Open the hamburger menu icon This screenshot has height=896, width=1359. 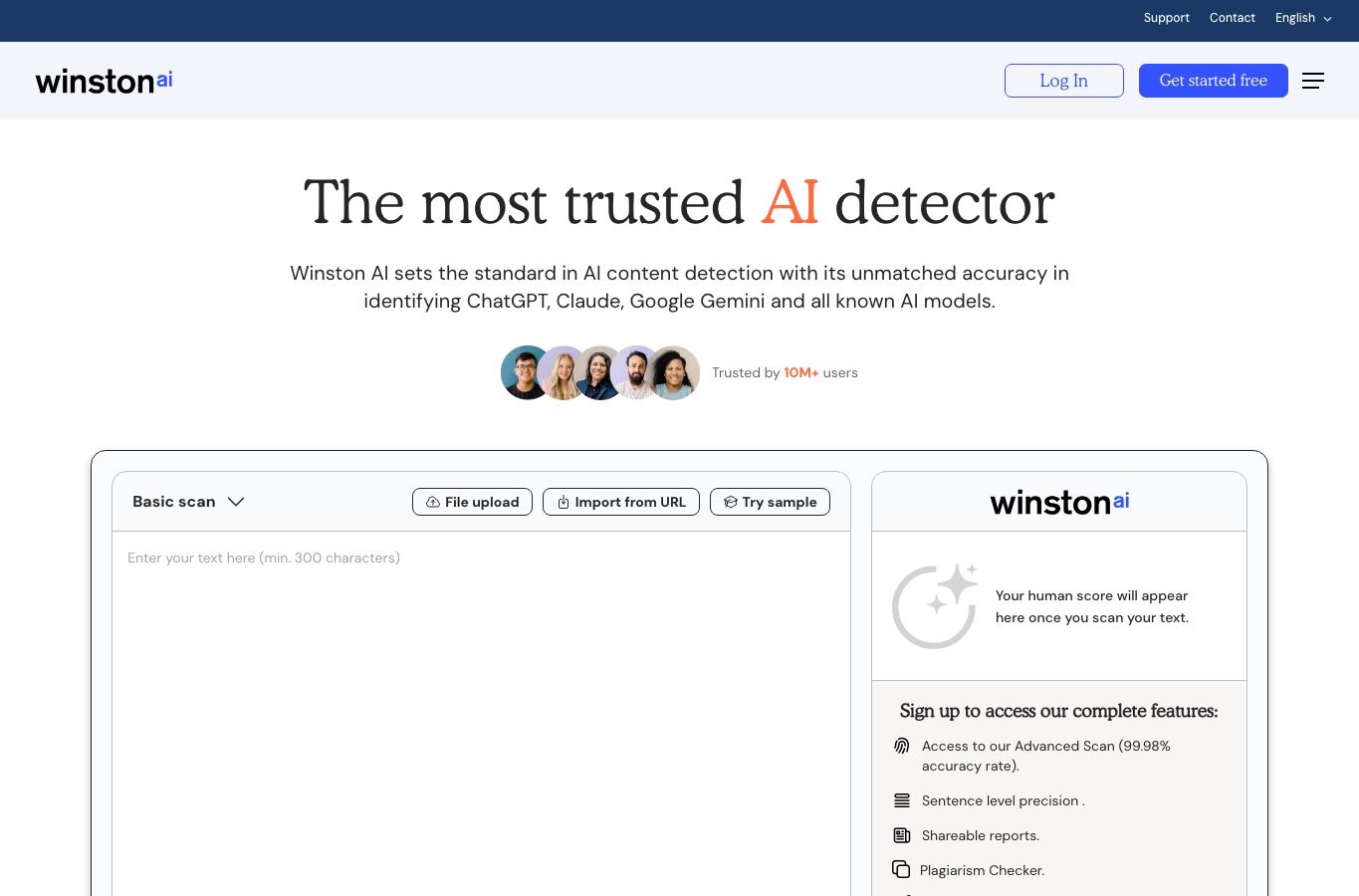[x=1312, y=81]
